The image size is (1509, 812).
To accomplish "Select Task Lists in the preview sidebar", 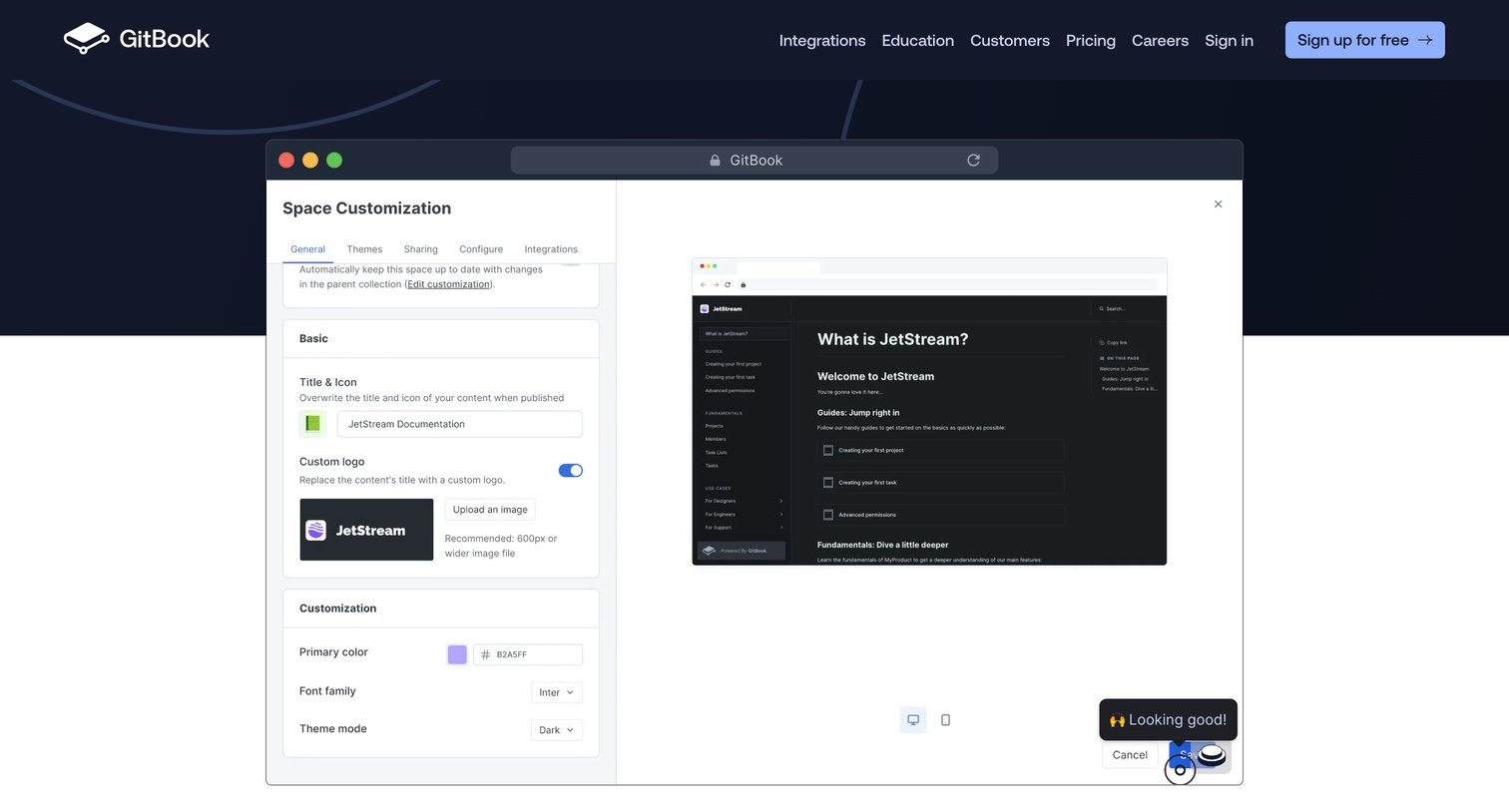I will [x=716, y=452].
